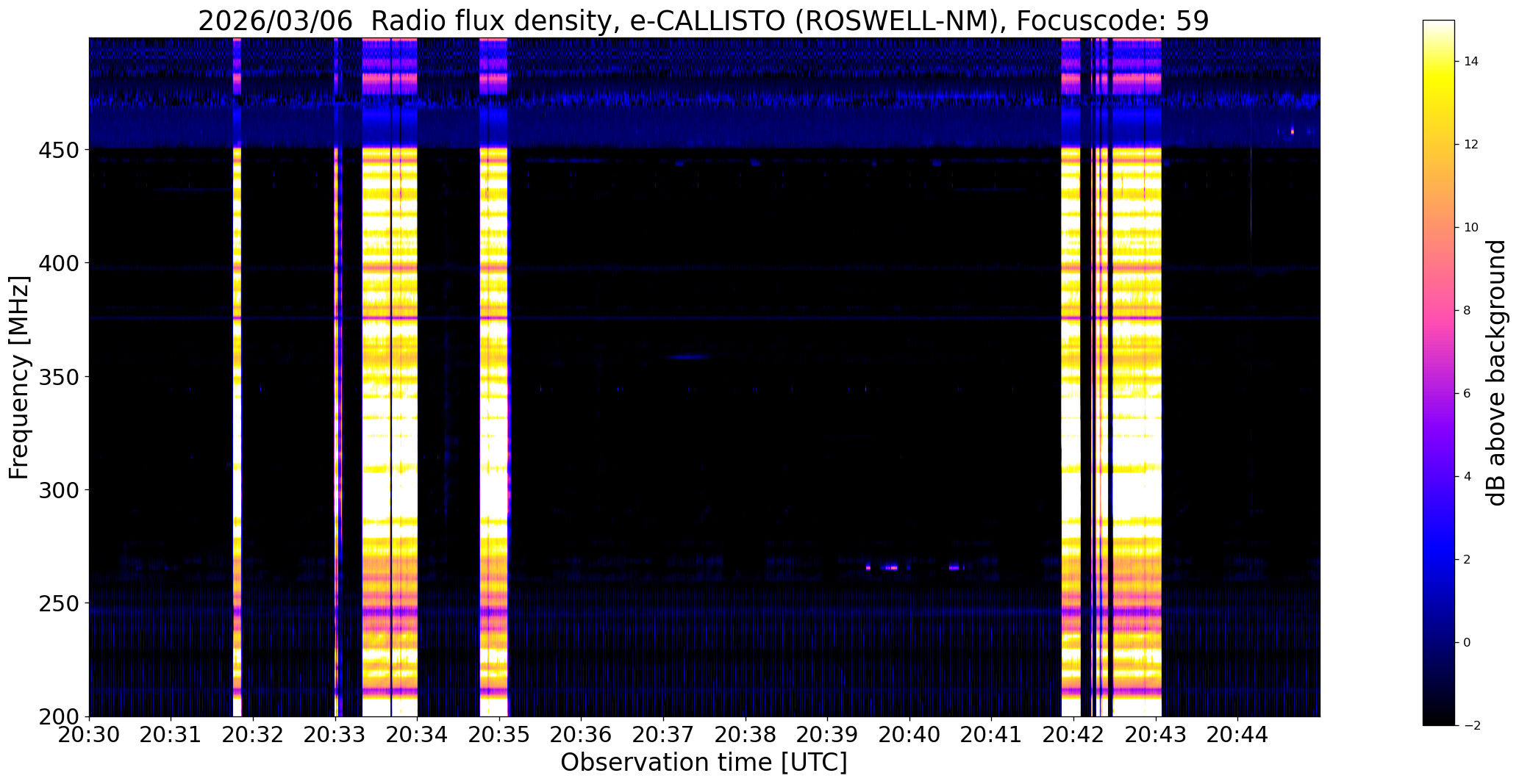Click the 20:41 time tick label
The height and width of the screenshot is (784, 1519).
992,734
